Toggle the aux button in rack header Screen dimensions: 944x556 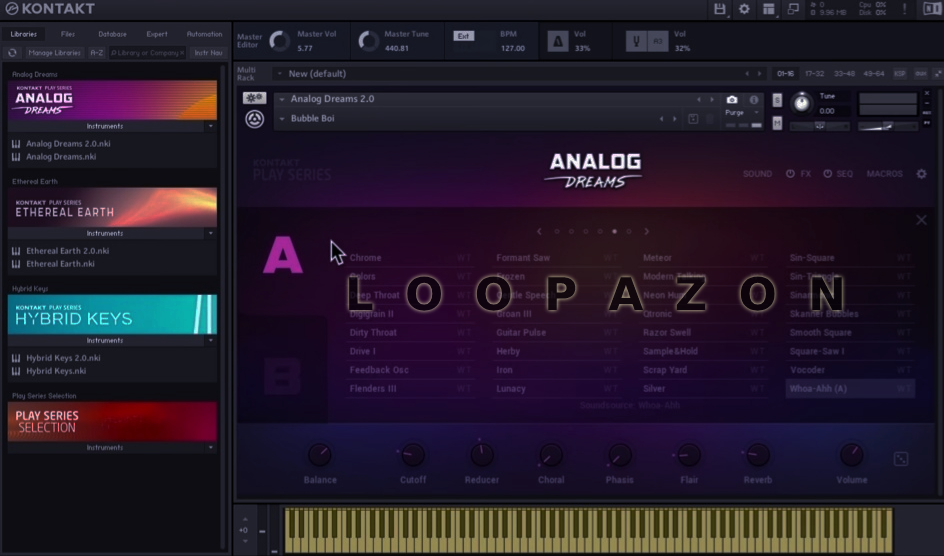click(921, 73)
